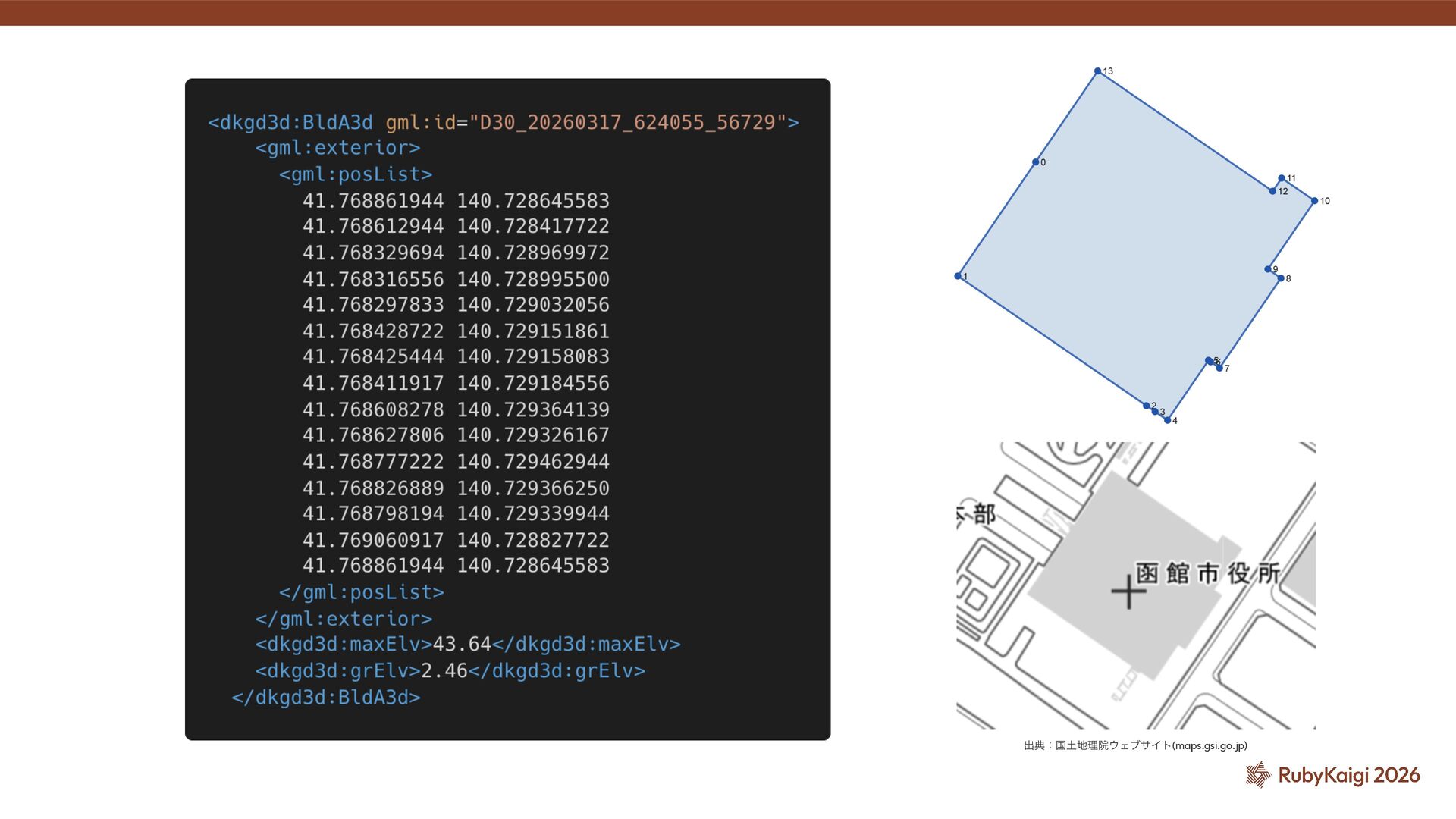Click the RubyKaigi 2026 logo icon
This screenshot has height=819, width=1456.
(x=1257, y=774)
